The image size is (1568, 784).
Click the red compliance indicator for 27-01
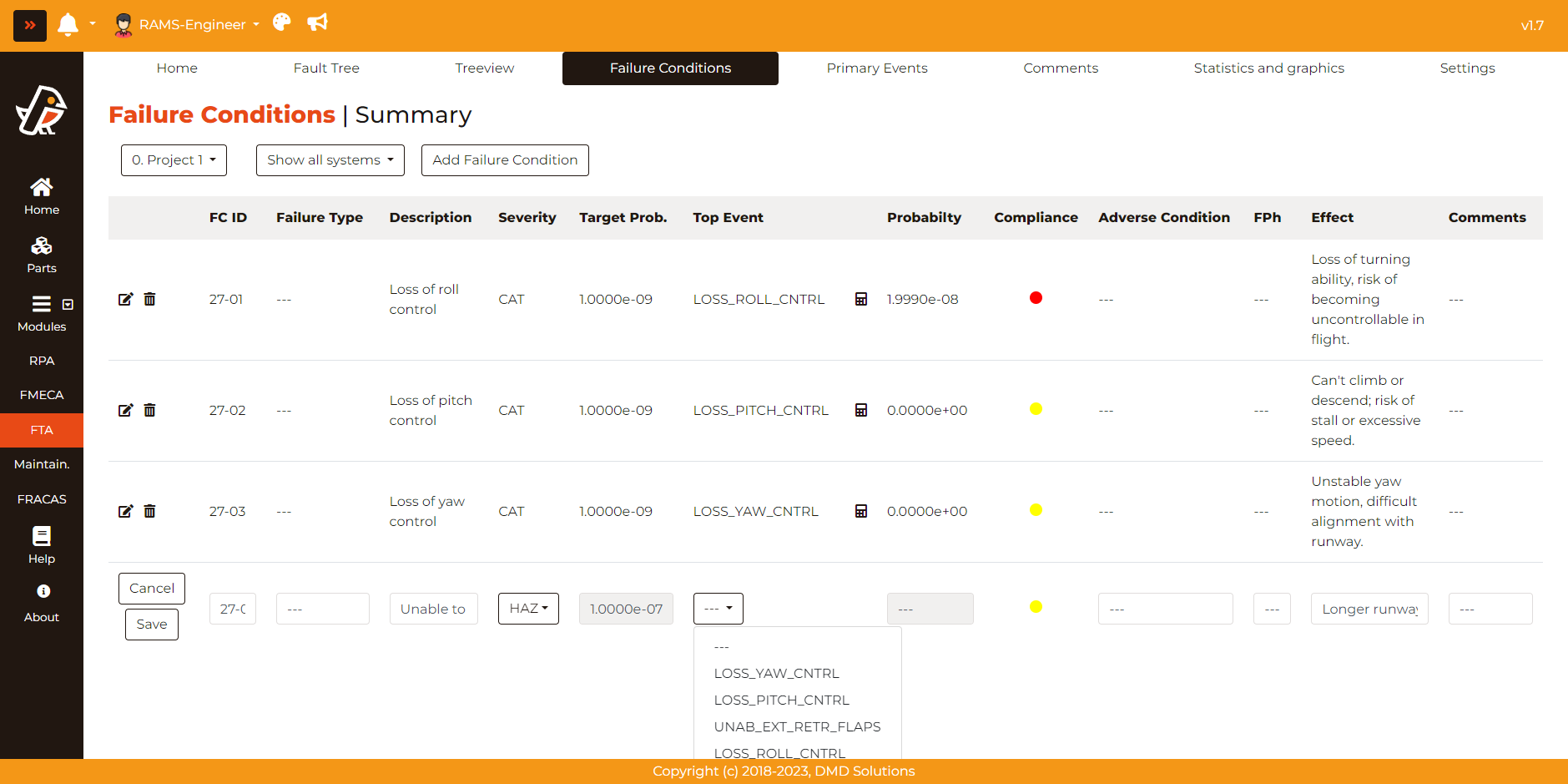[1036, 298]
